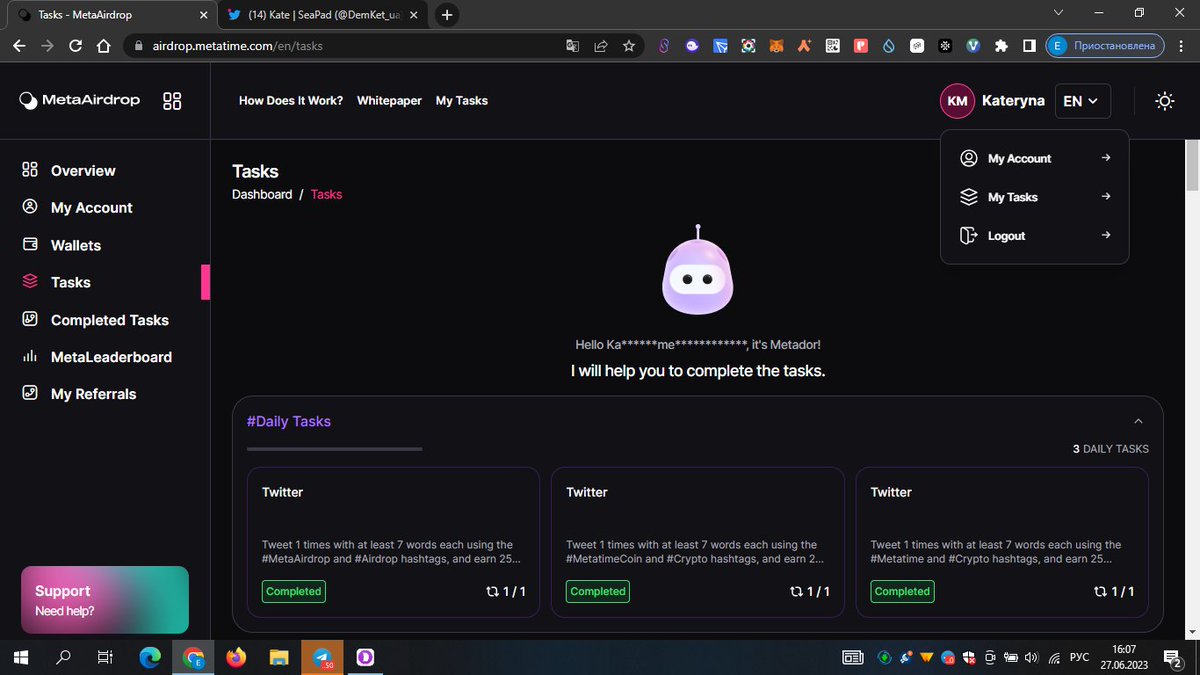Click the browser reload button
Viewport: 1200px width, 675px height.
(x=76, y=46)
